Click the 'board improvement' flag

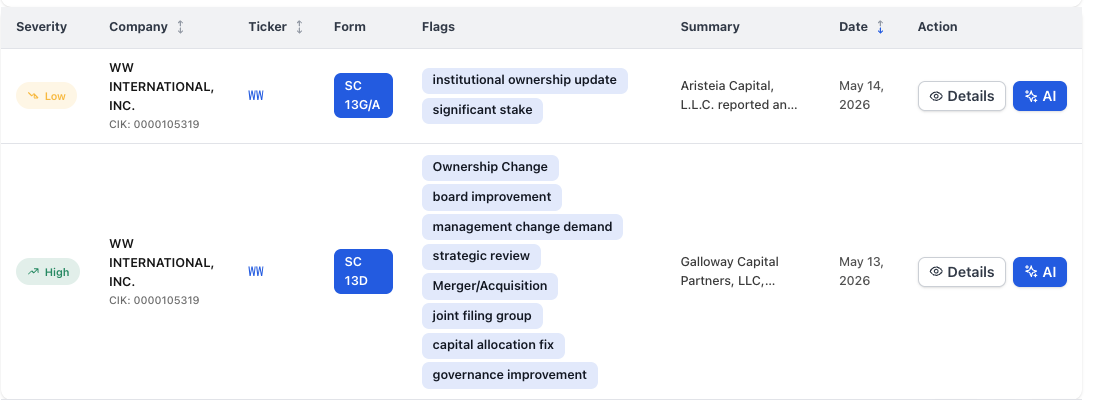tap(492, 197)
